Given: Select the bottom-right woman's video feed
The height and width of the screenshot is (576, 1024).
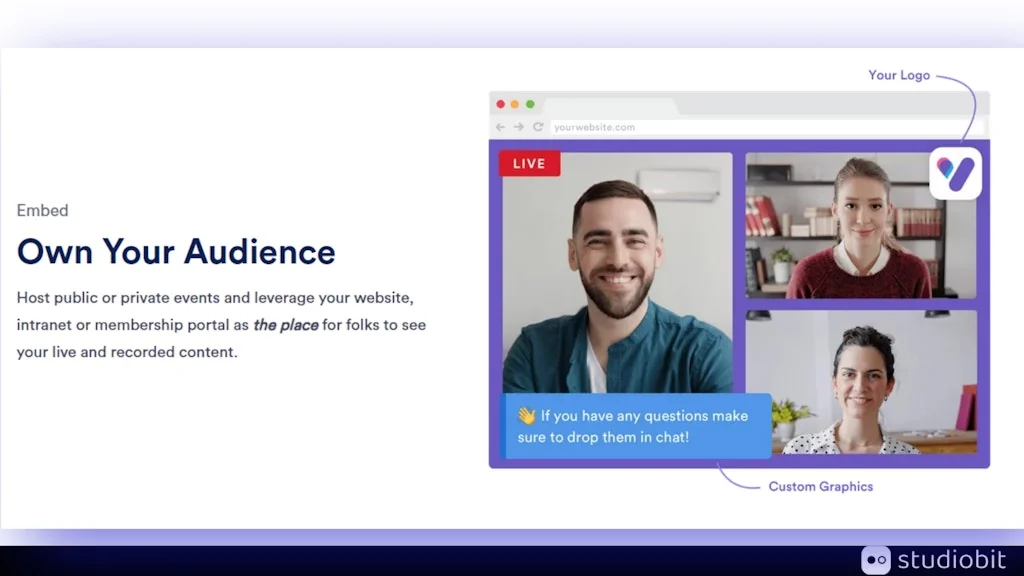Looking at the screenshot, I should tap(860, 382).
